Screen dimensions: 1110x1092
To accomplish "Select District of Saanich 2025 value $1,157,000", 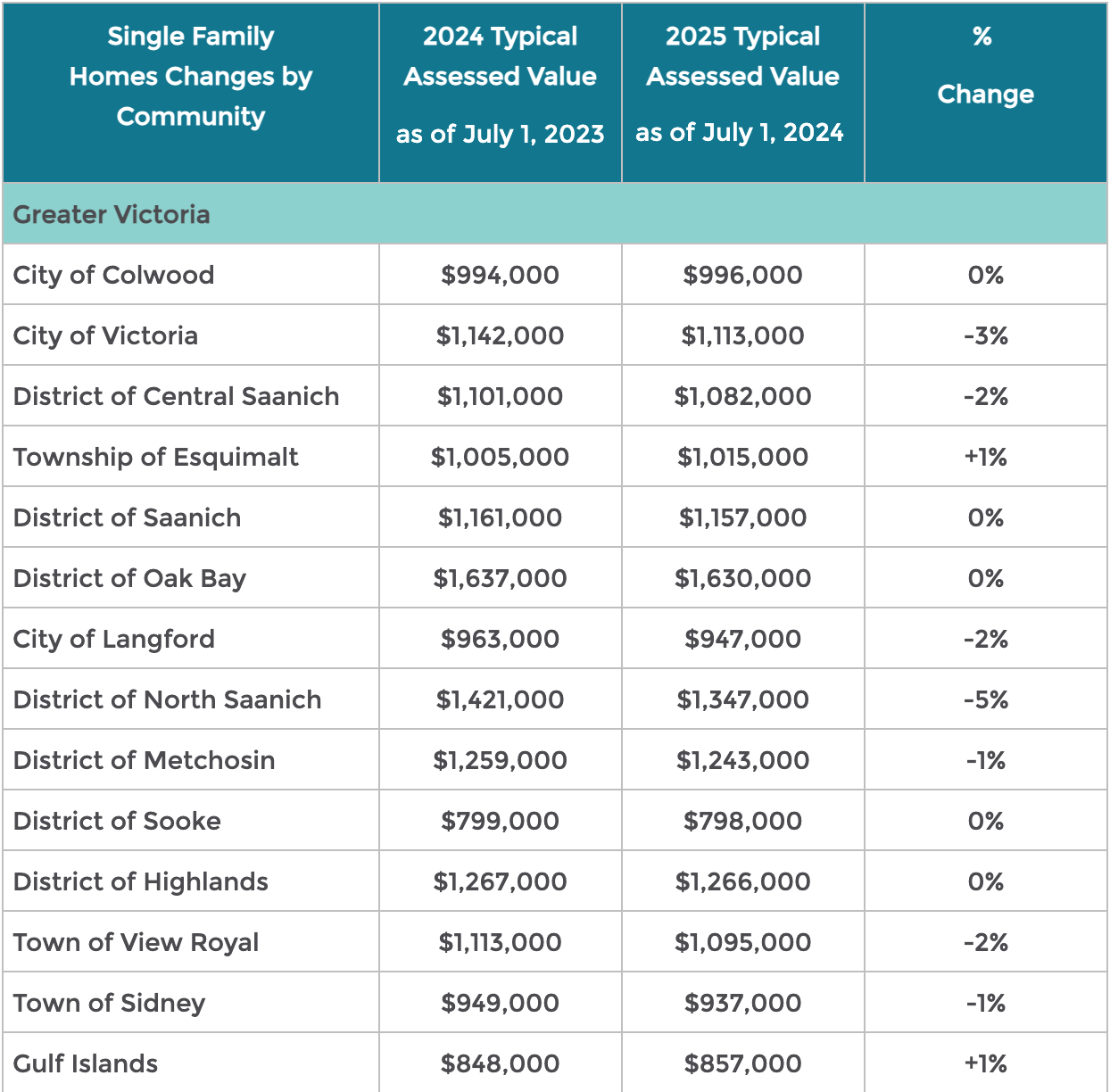I will click(x=742, y=517).
